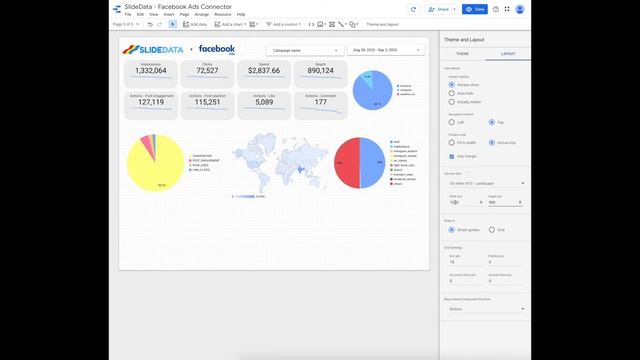Select the Auto hide header option

pyautogui.click(x=451, y=93)
